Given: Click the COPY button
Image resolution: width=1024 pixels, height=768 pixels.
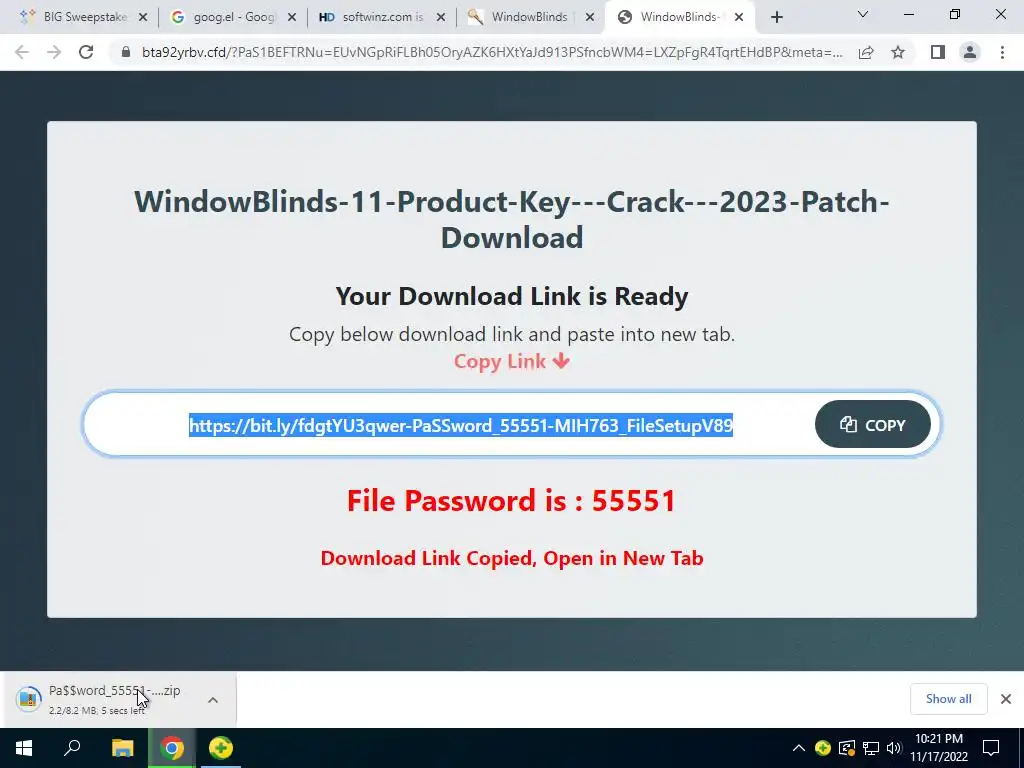Looking at the screenshot, I should 872,424.
